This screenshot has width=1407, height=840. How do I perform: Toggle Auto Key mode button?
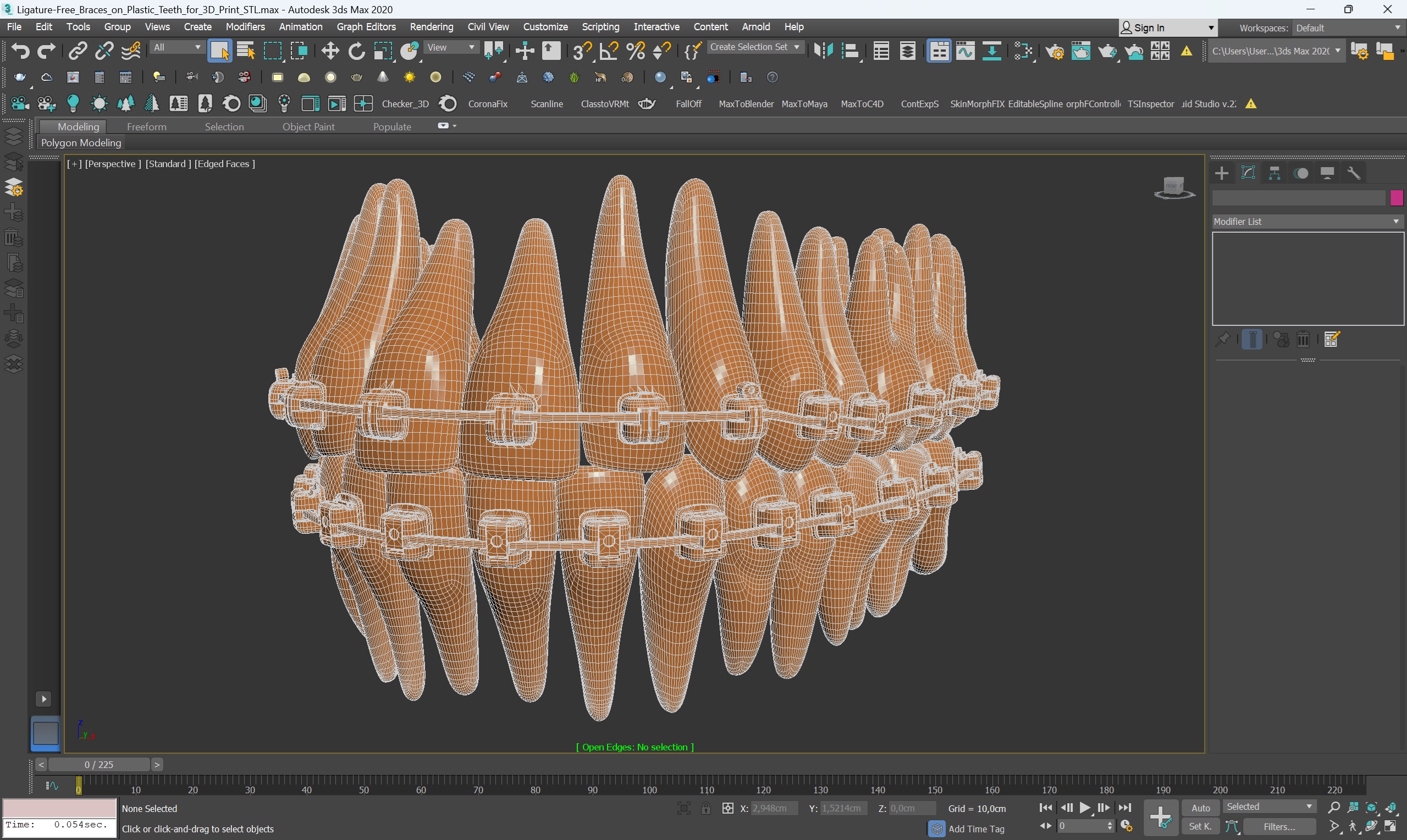1200,808
